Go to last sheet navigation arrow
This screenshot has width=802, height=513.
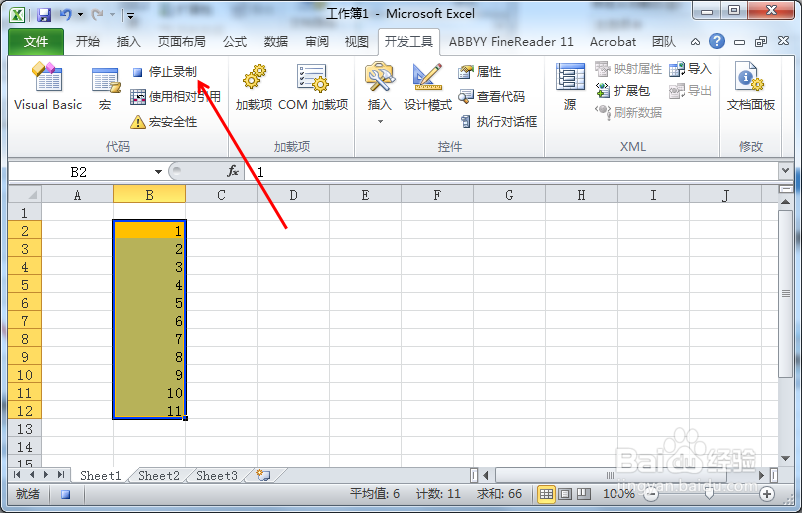(x=61, y=475)
